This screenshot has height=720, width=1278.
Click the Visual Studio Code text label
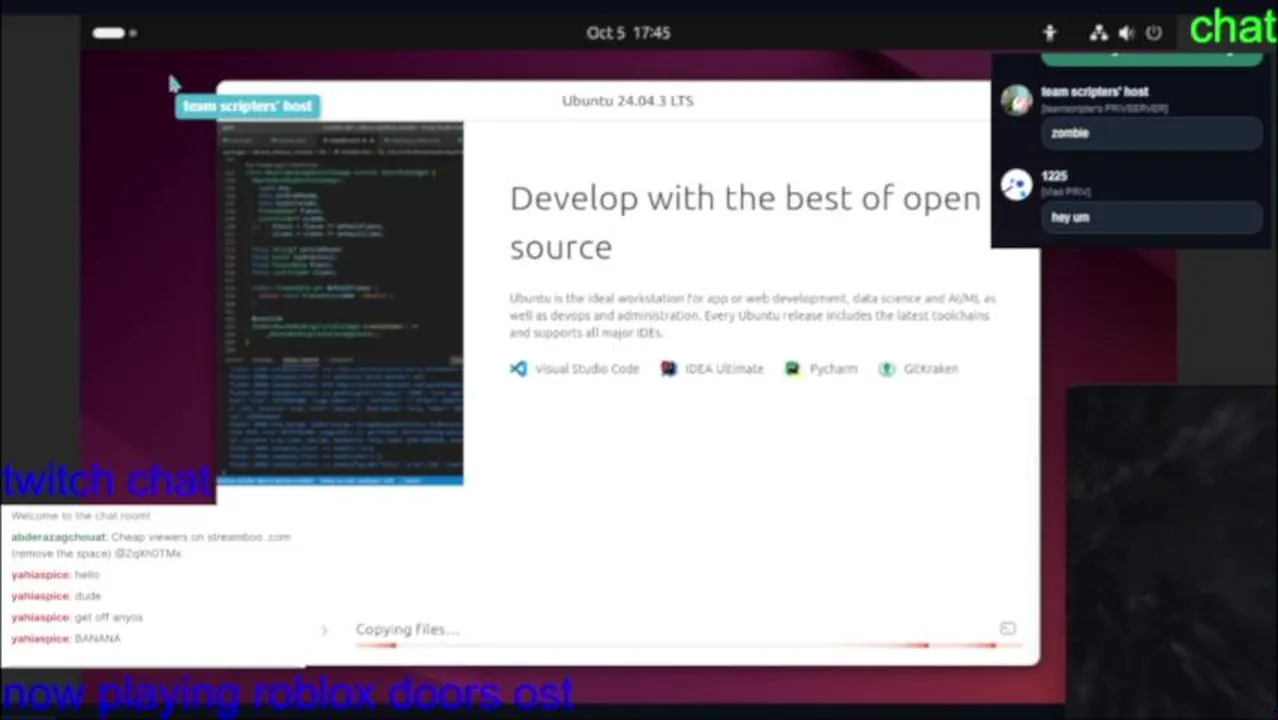click(x=587, y=368)
